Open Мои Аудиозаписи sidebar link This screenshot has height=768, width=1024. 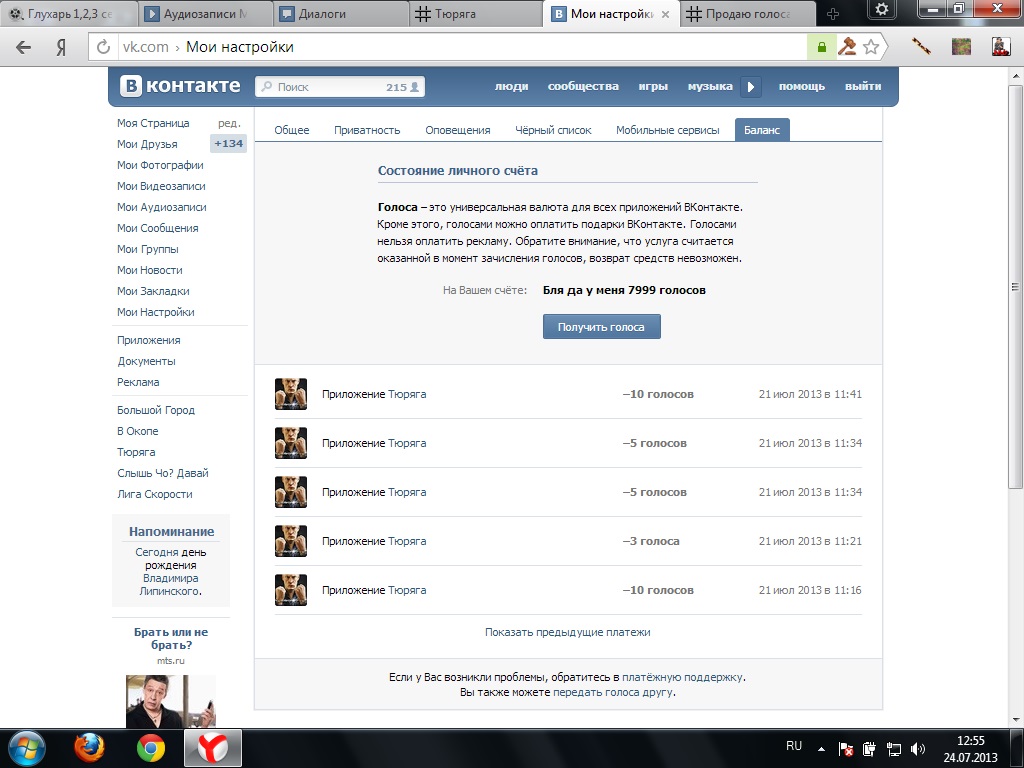(x=161, y=207)
